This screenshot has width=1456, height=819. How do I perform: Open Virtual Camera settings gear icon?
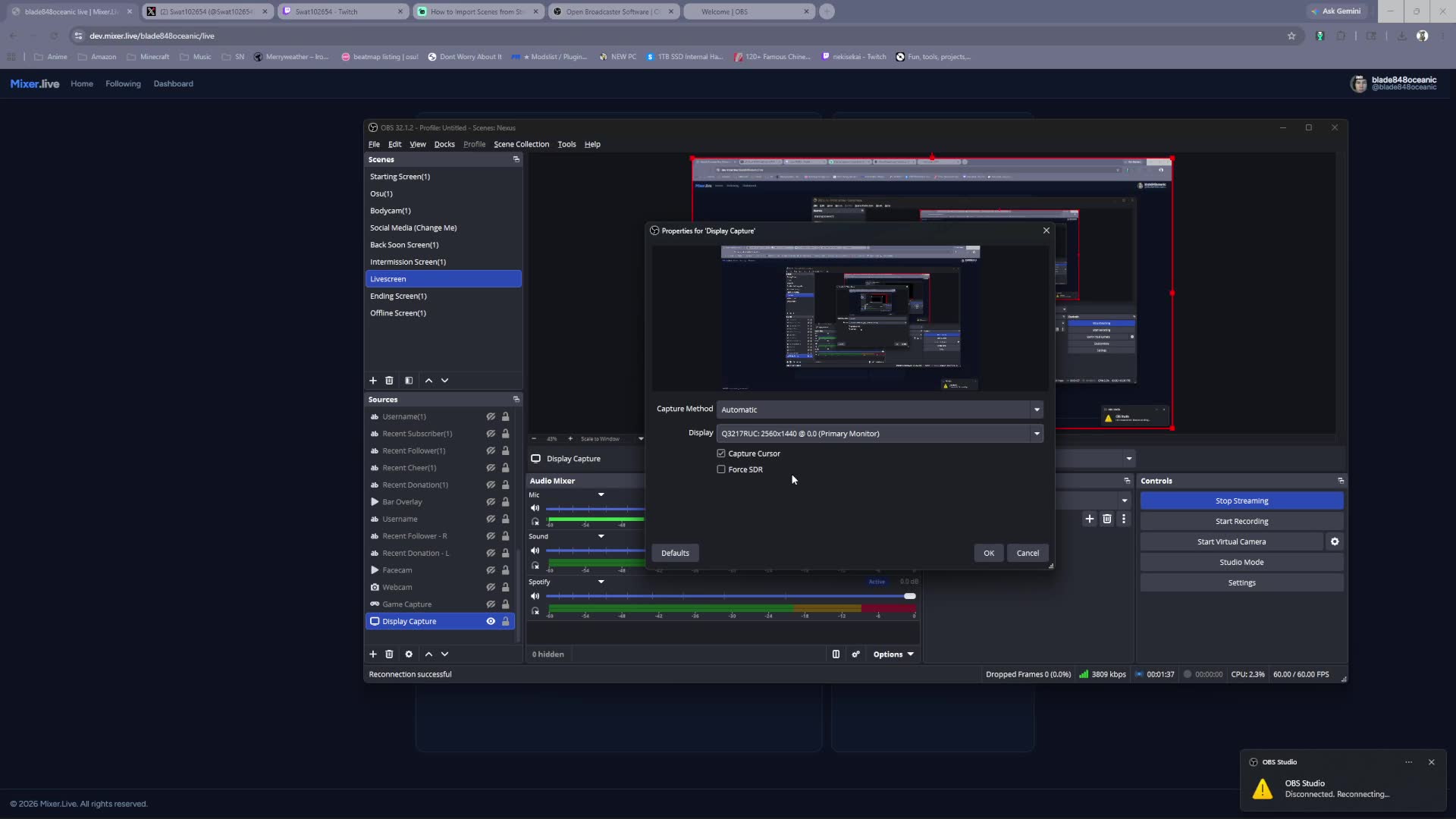(x=1335, y=542)
